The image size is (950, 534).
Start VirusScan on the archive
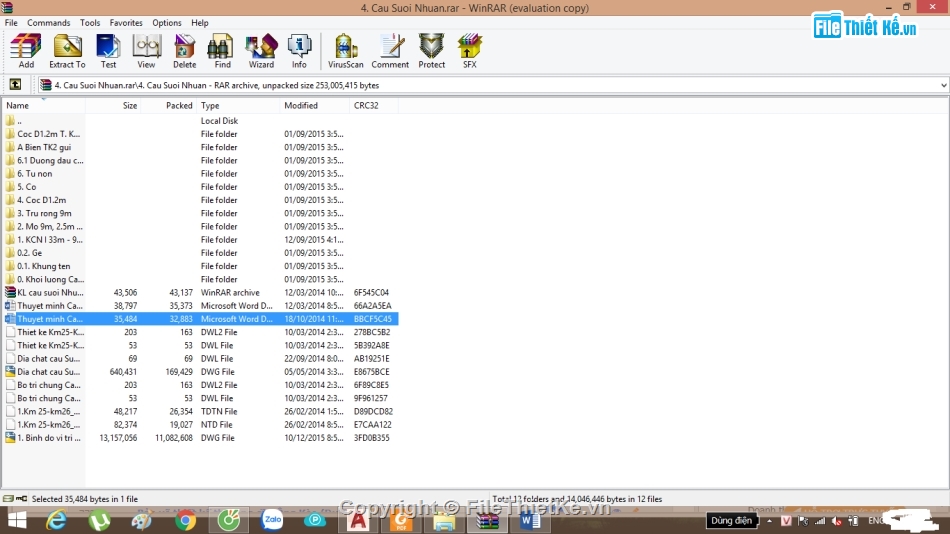[x=345, y=51]
